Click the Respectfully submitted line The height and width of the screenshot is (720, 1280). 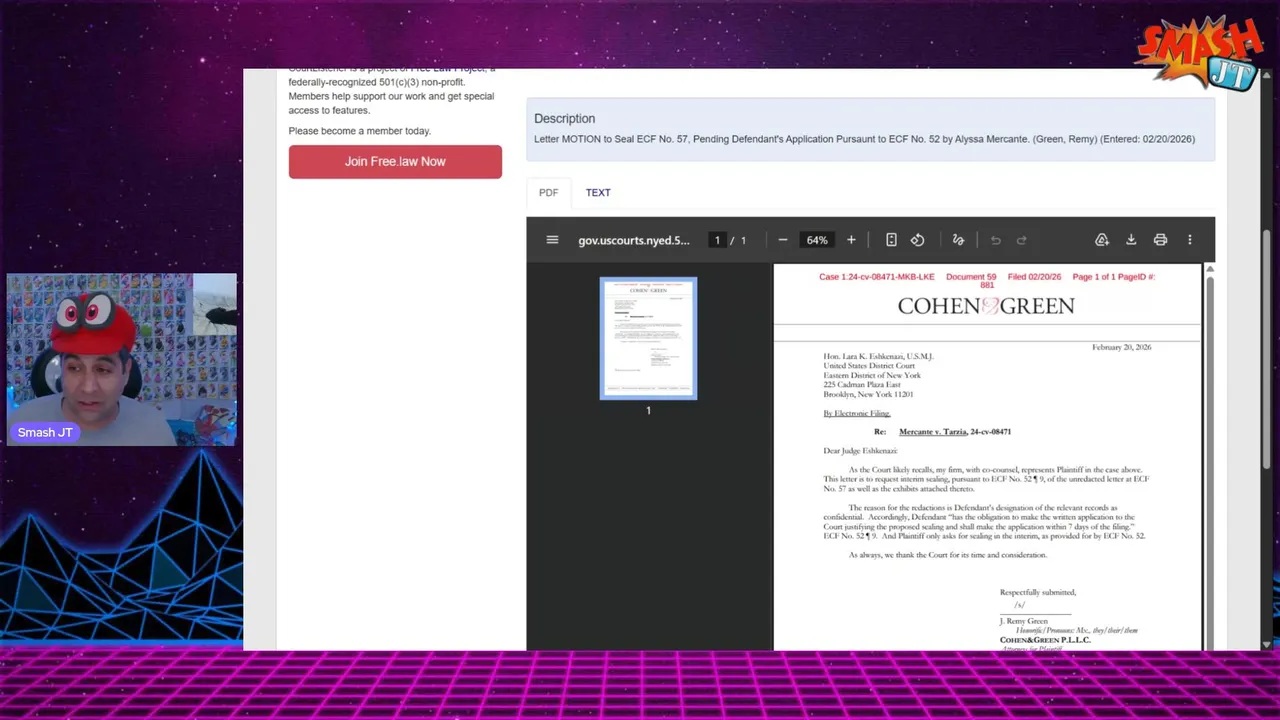[x=1037, y=592]
